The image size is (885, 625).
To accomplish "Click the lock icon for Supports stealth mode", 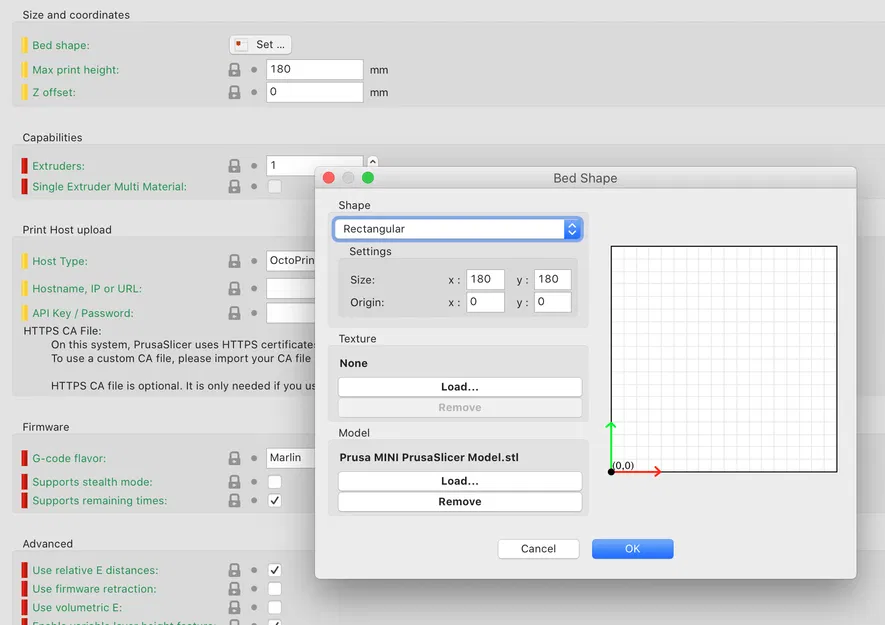I will [234, 482].
